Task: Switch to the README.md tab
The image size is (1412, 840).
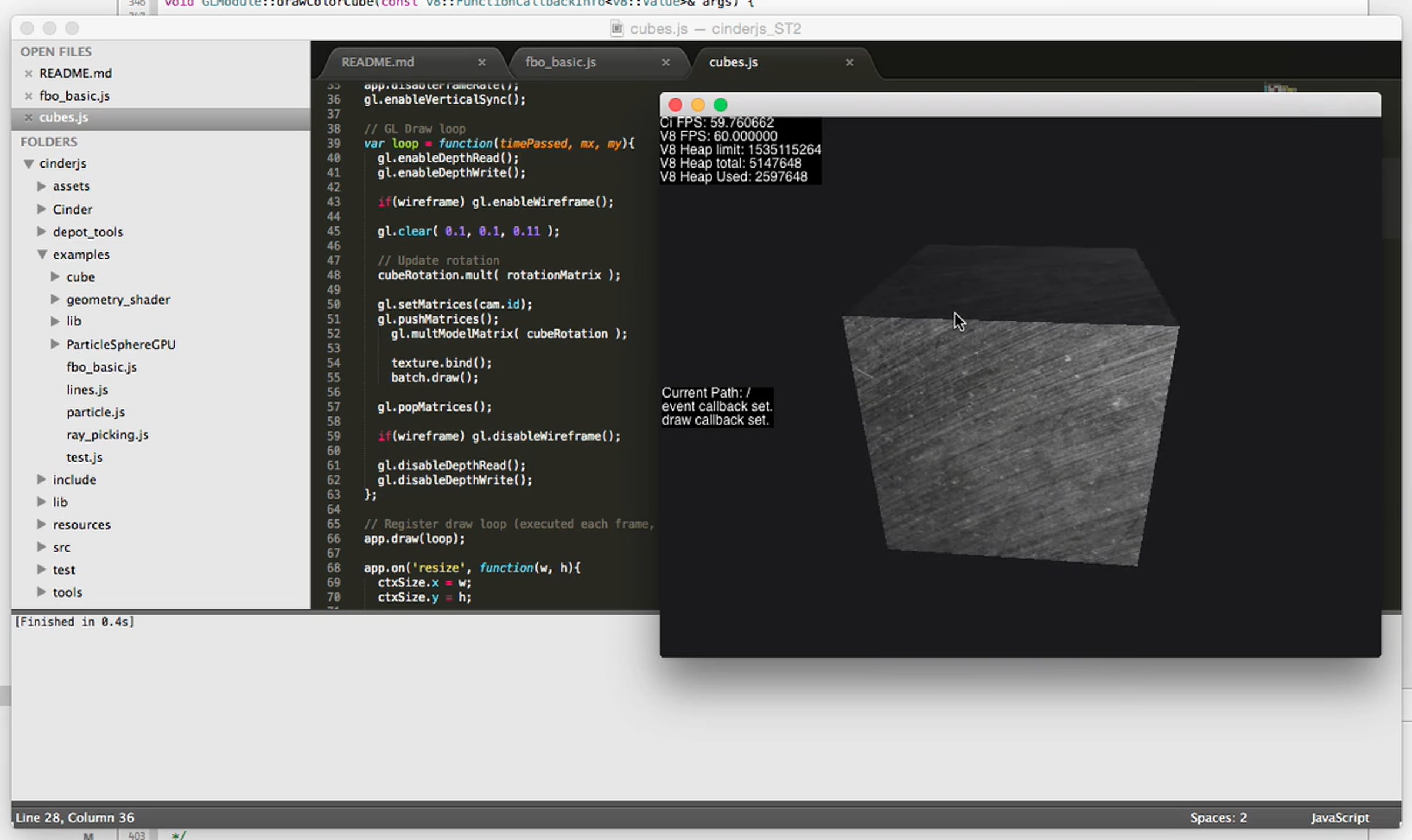Action: 378,62
